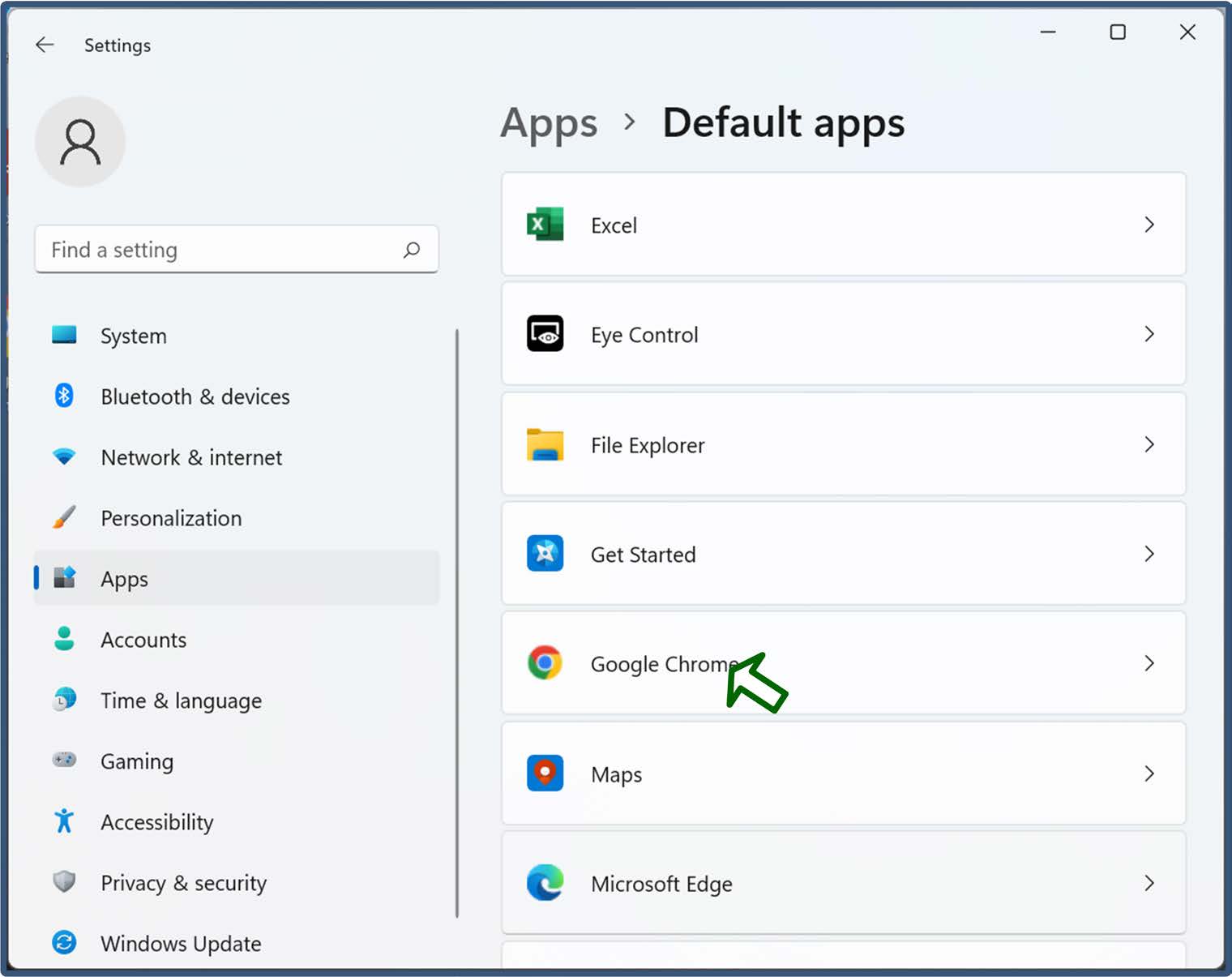The height and width of the screenshot is (977, 1232).
Task: Click the Apps sidebar icon
Action: [64, 577]
